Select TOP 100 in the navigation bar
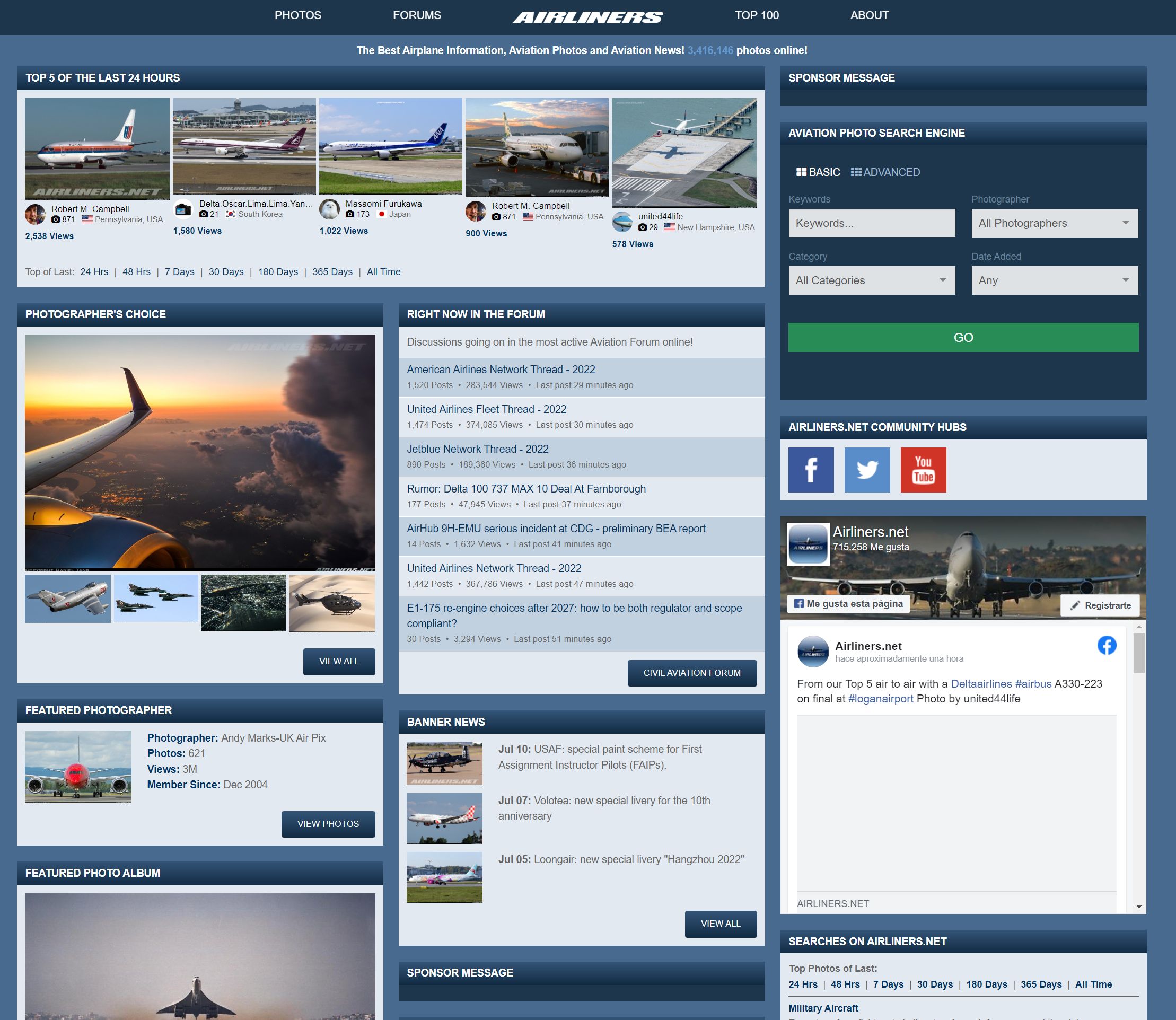Viewport: 1176px width, 1020px height. (x=757, y=15)
